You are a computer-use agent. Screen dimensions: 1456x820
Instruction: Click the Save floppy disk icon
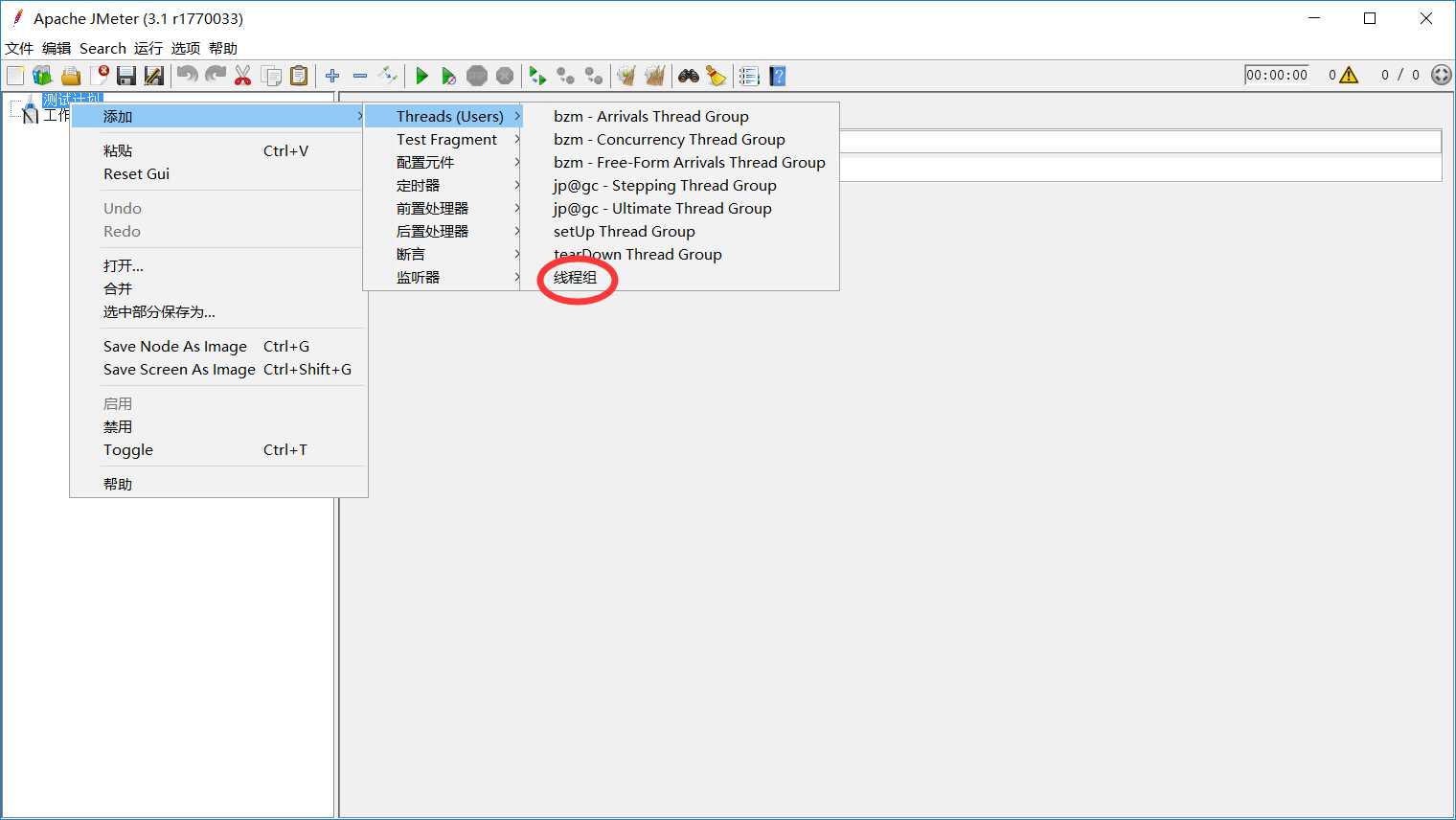point(126,76)
